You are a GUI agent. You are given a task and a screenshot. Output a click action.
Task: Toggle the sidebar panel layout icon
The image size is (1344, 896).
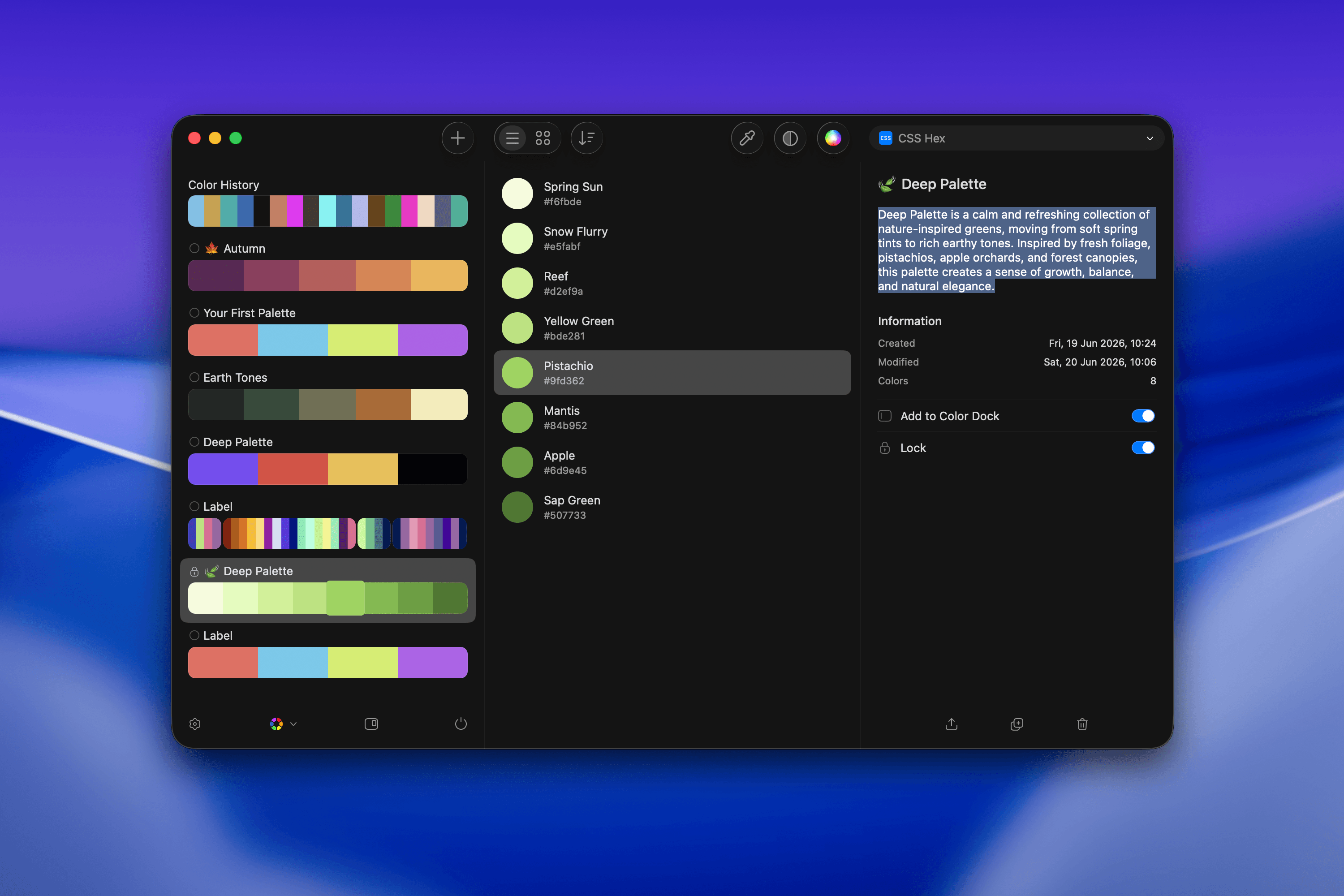[x=371, y=724]
